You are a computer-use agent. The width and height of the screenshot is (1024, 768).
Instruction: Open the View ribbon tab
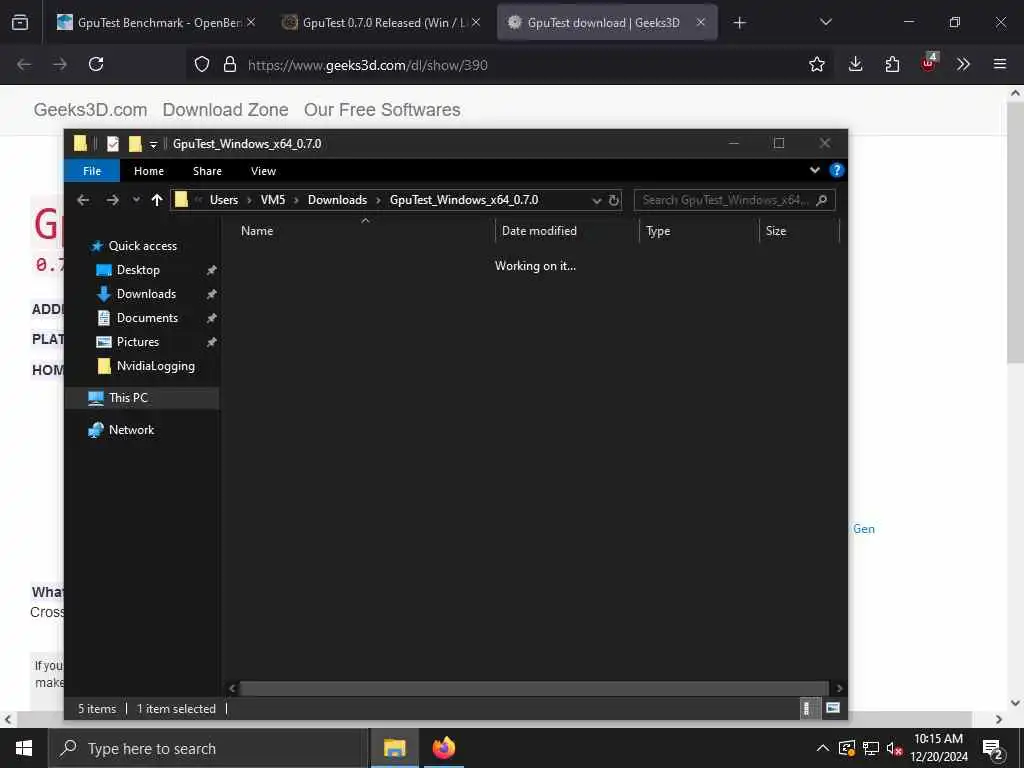[x=263, y=171]
